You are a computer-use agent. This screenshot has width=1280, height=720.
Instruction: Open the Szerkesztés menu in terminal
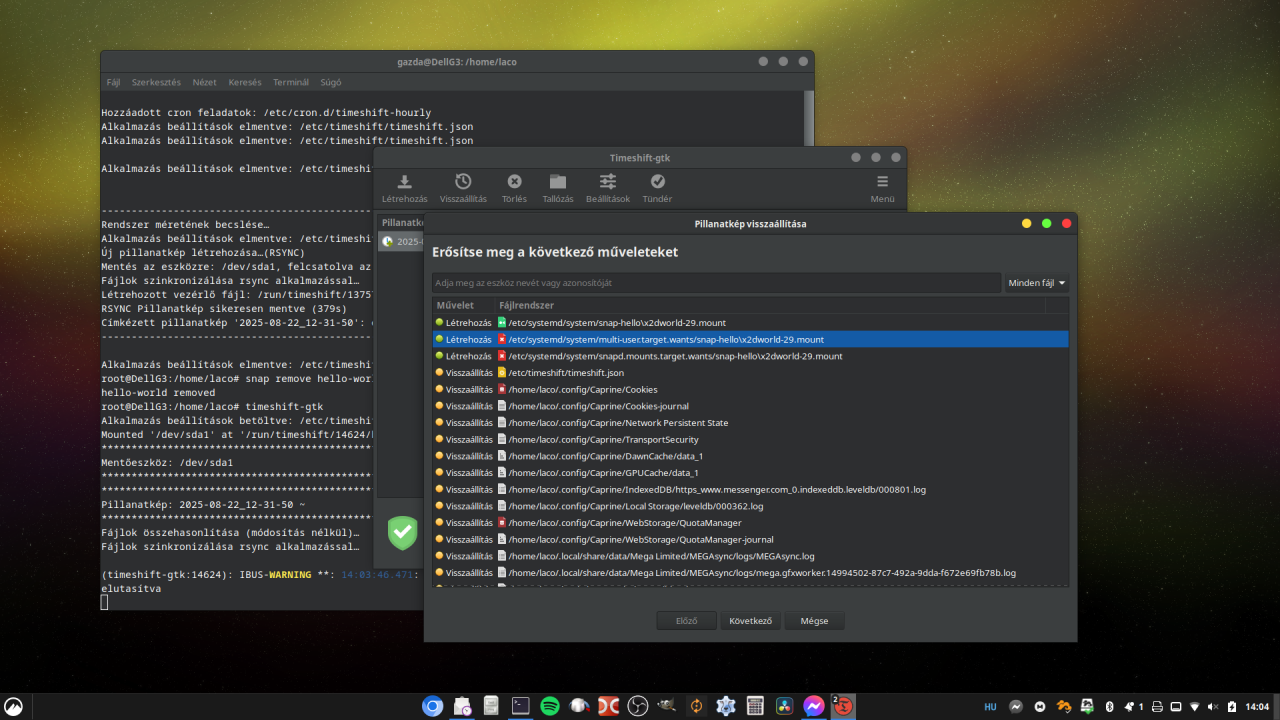point(156,82)
